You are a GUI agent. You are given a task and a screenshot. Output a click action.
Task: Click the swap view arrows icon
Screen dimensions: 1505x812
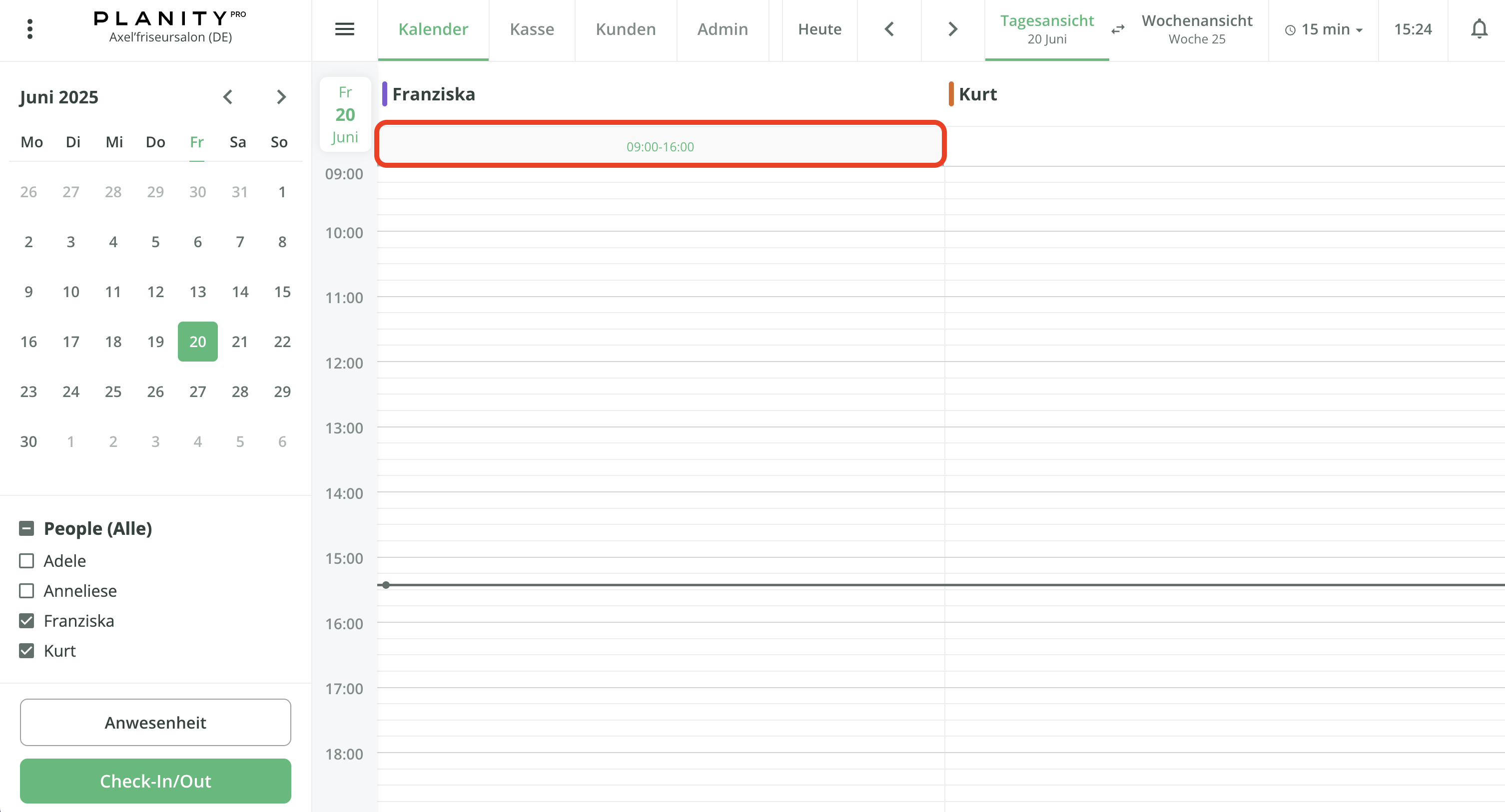point(1118,29)
